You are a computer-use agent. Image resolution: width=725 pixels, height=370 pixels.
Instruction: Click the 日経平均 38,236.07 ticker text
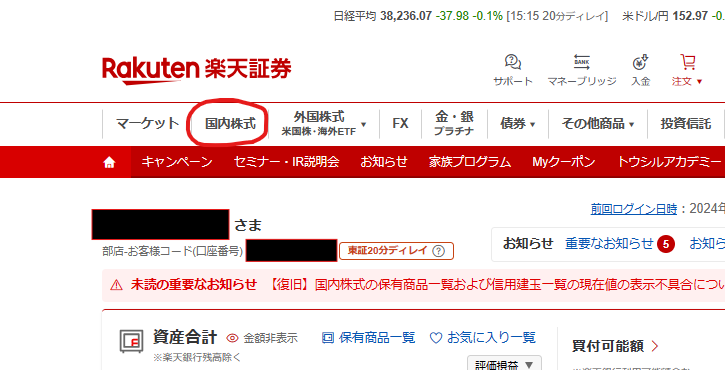coord(382,16)
